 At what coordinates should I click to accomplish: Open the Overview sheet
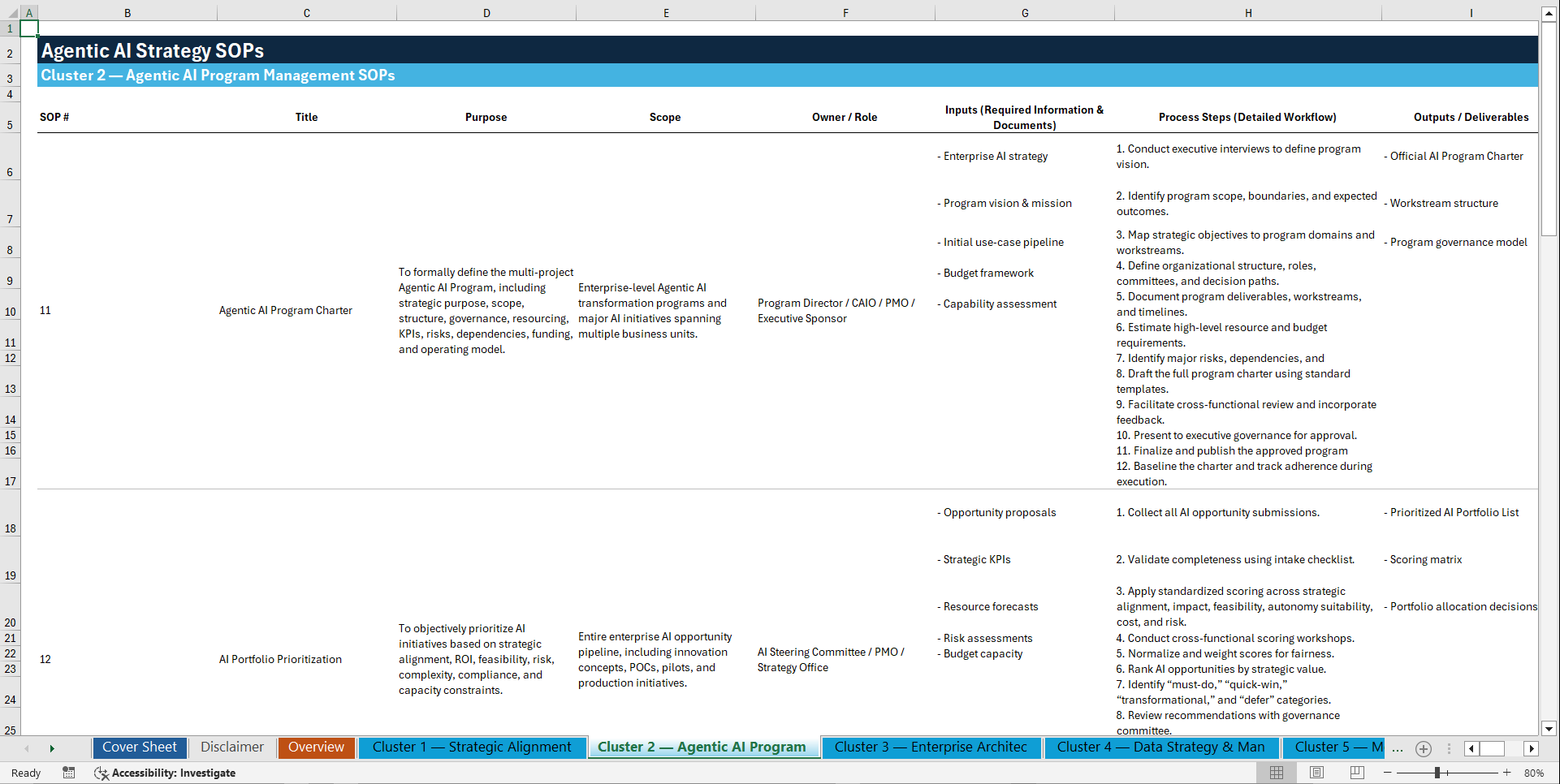point(316,747)
